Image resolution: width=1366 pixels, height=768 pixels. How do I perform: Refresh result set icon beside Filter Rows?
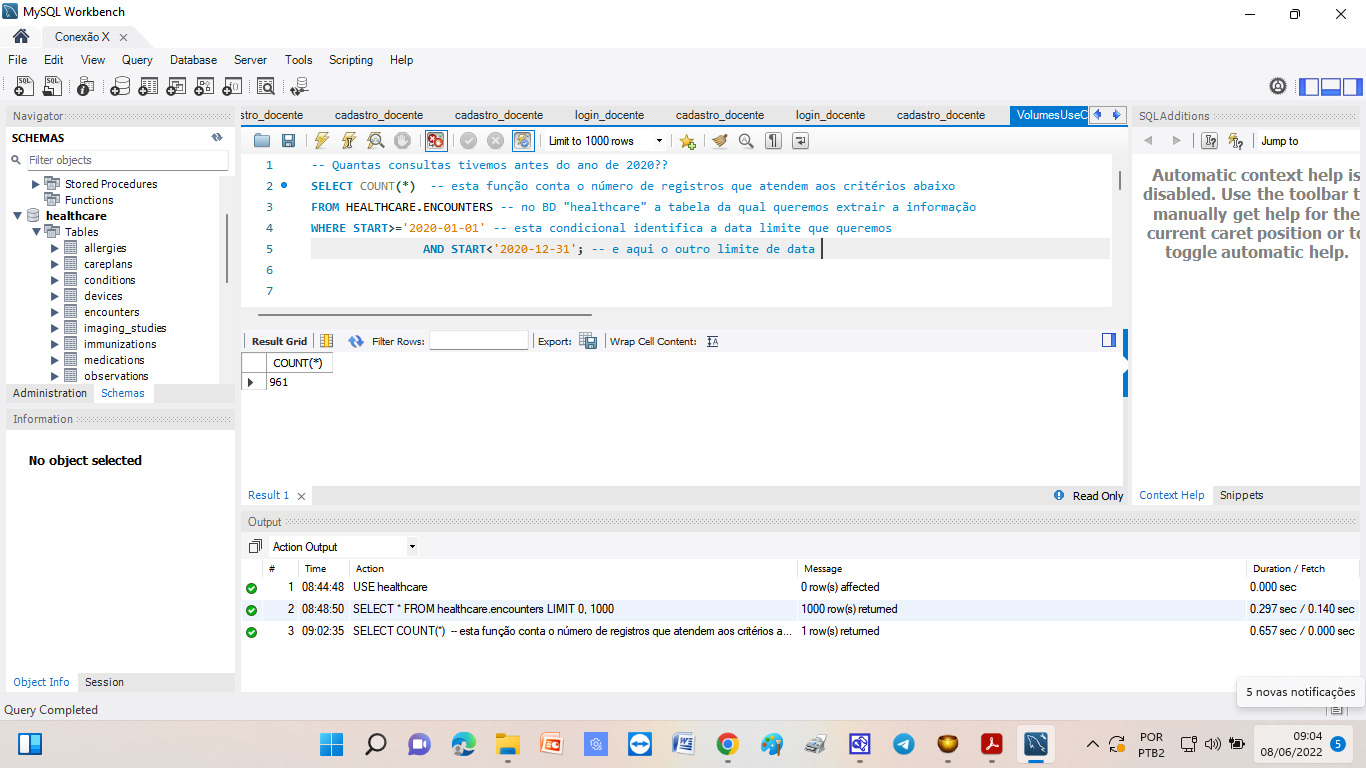tap(355, 341)
